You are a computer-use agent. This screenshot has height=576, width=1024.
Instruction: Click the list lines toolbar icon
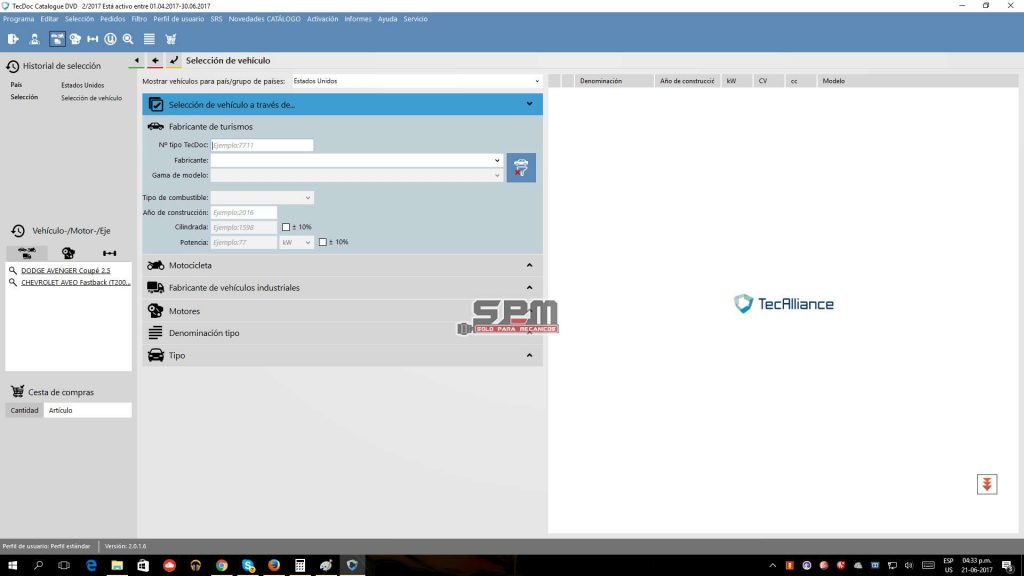pyautogui.click(x=150, y=39)
